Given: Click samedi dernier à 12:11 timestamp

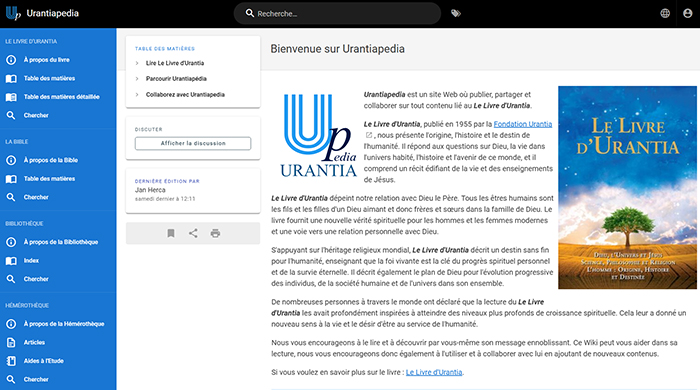Looking at the screenshot, I should (165, 199).
